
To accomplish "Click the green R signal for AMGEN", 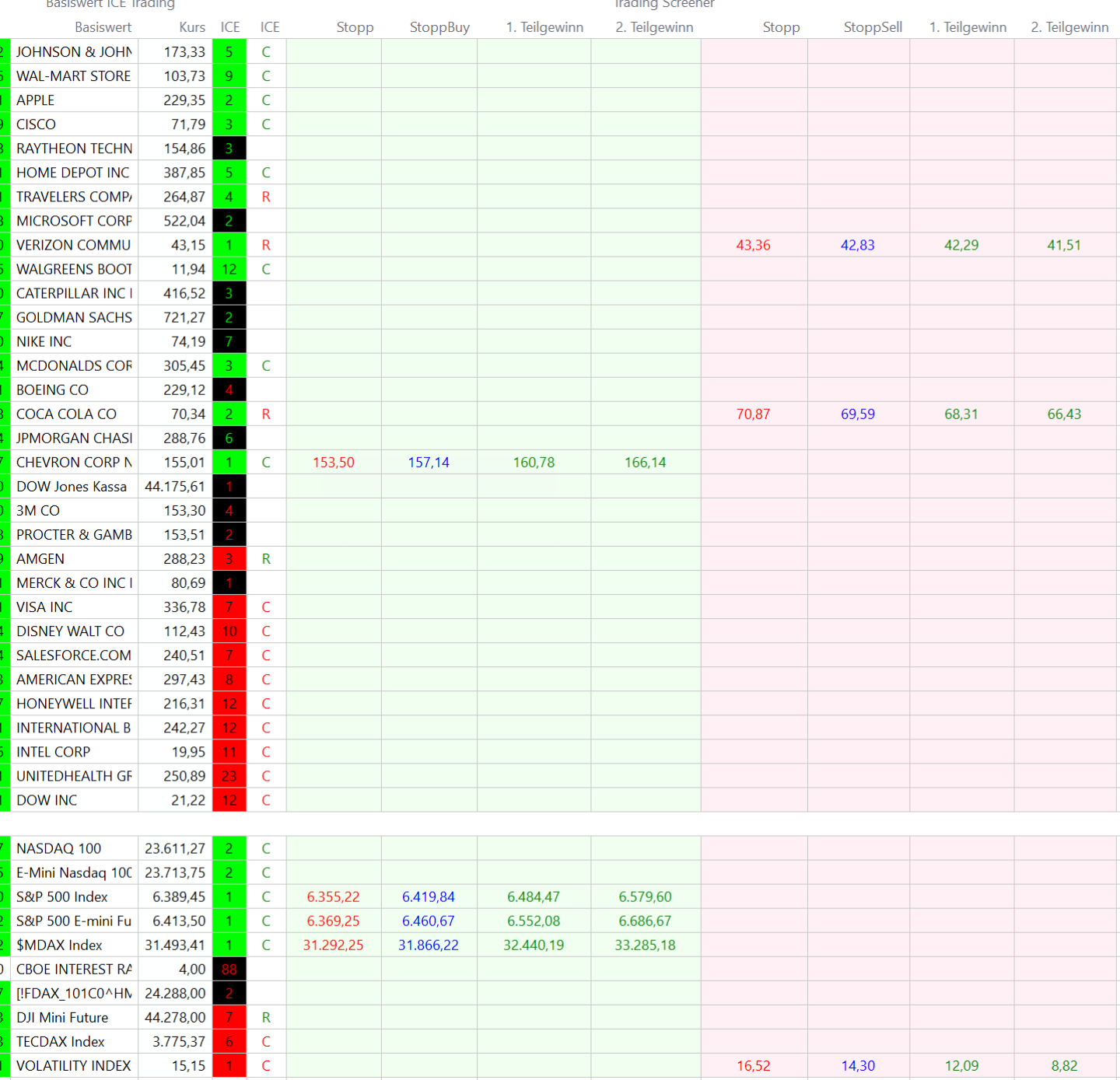I will (x=266, y=559).
